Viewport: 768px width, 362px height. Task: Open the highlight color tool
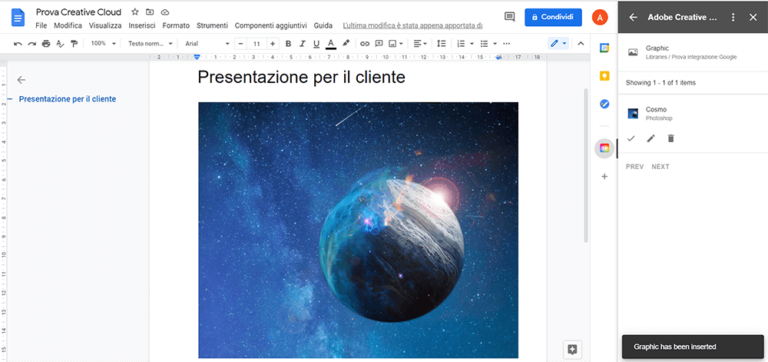coord(346,44)
